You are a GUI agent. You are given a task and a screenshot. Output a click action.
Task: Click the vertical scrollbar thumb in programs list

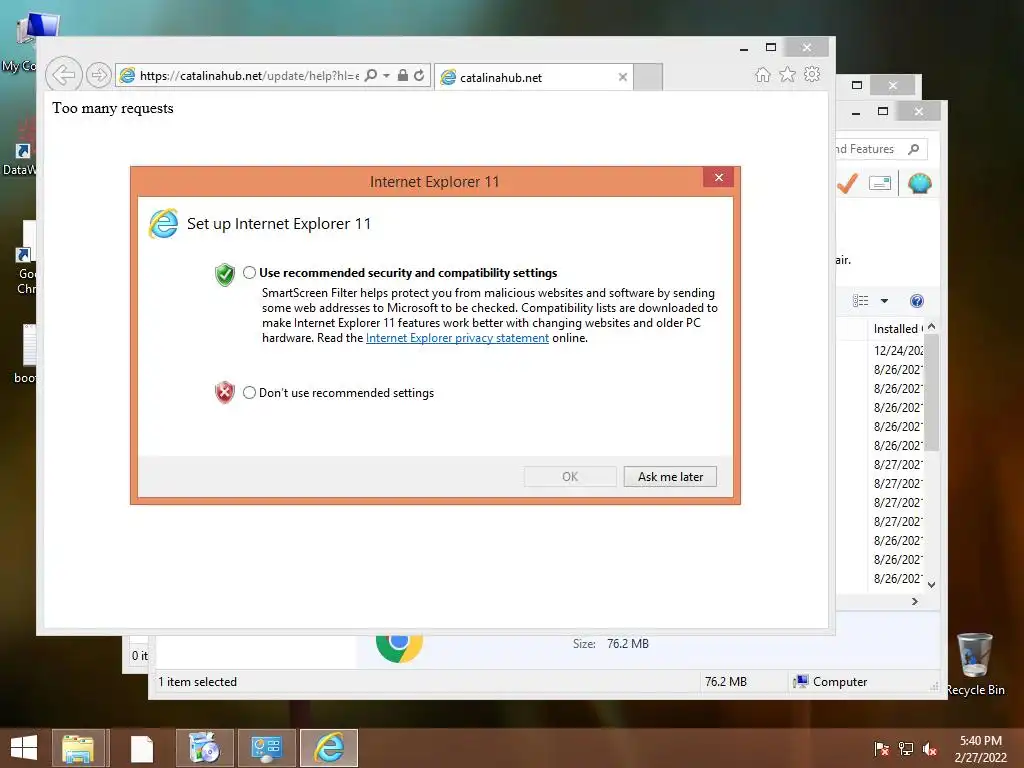tap(932, 392)
